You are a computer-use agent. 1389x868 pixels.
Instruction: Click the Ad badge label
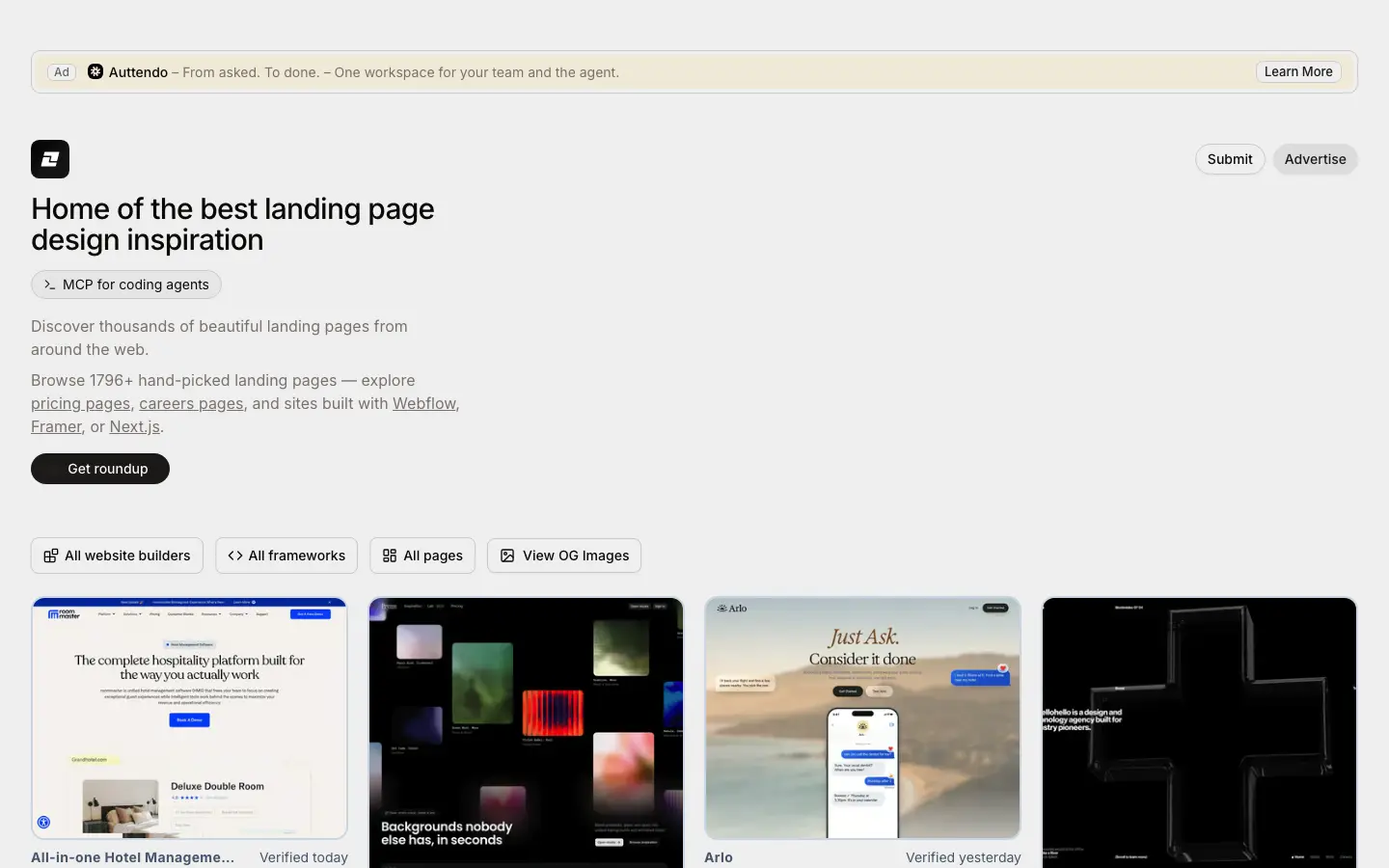[62, 72]
